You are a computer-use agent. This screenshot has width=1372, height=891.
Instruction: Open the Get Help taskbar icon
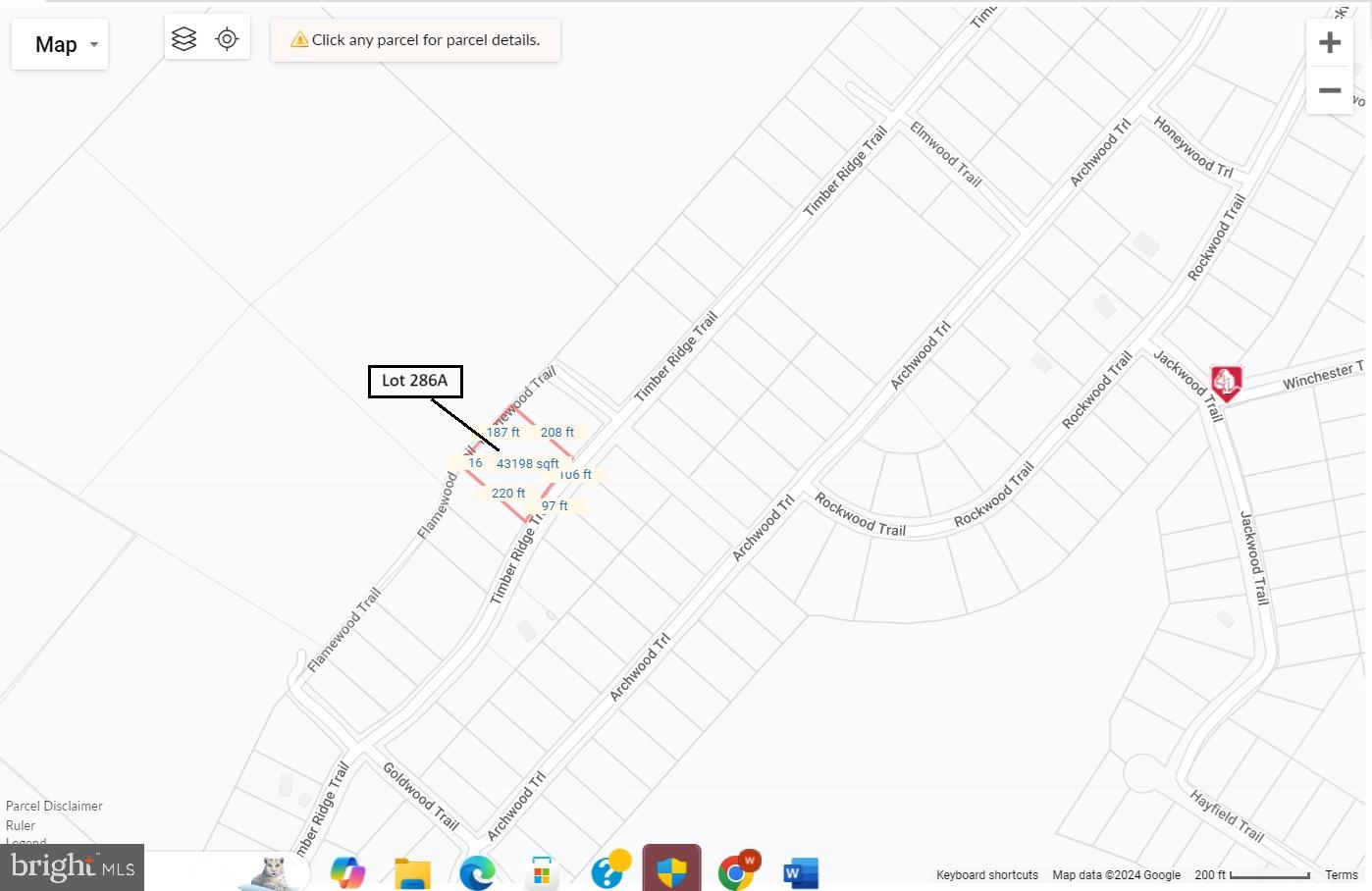tap(609, 870)
